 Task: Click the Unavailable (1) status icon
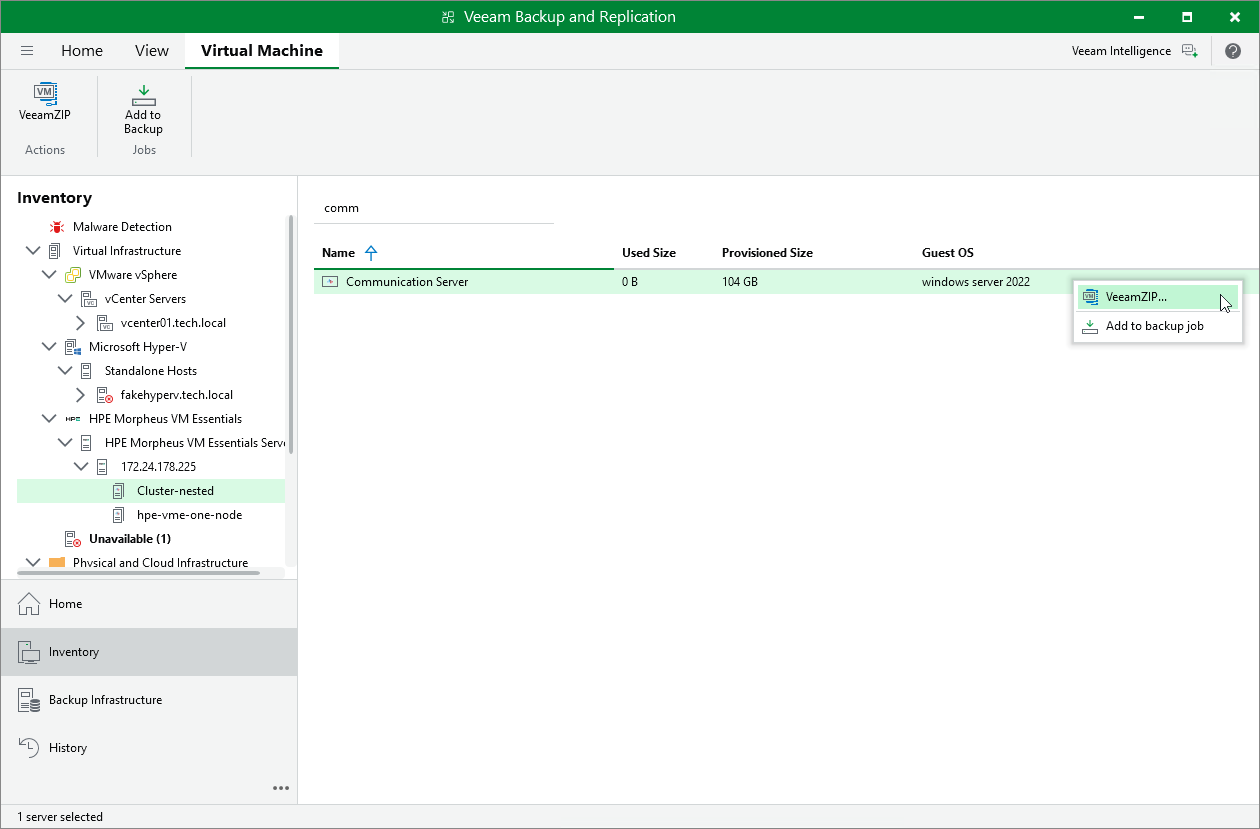click(72, 539)
